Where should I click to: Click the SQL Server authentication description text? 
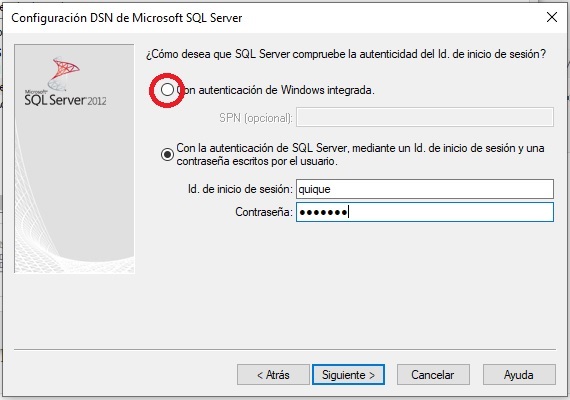click(x=360, y=154)
